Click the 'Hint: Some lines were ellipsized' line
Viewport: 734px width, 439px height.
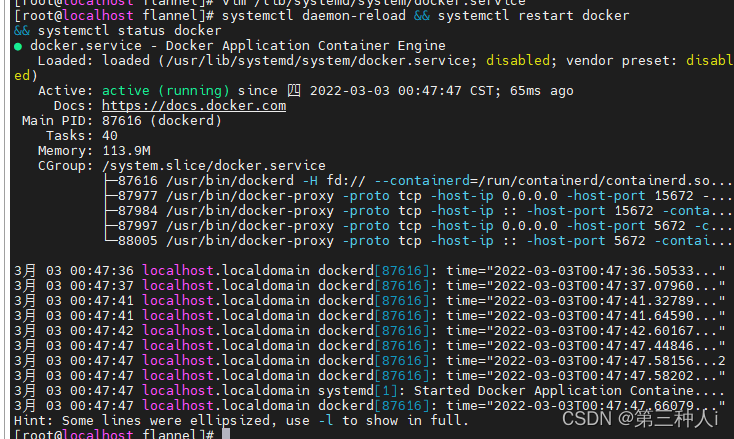tap(241, 420)
